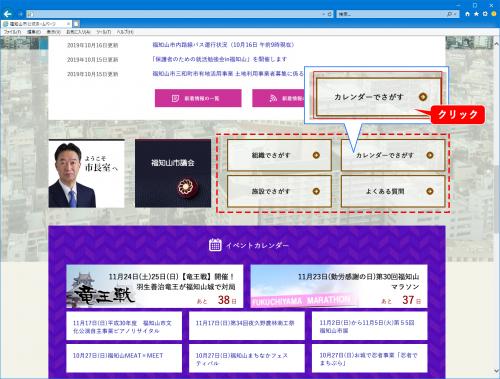Viewport: 500px width, 379px height.
Task: Open the 保護者のための就活勉強会 news link
Action: 220,59
